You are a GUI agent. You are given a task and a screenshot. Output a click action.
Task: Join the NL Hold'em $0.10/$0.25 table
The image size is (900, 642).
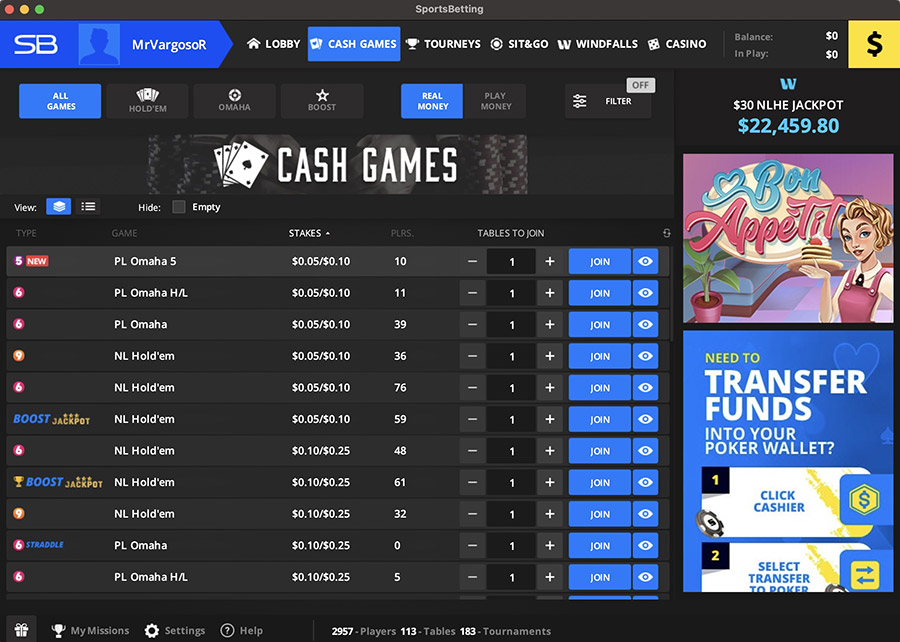pos(599,450)
